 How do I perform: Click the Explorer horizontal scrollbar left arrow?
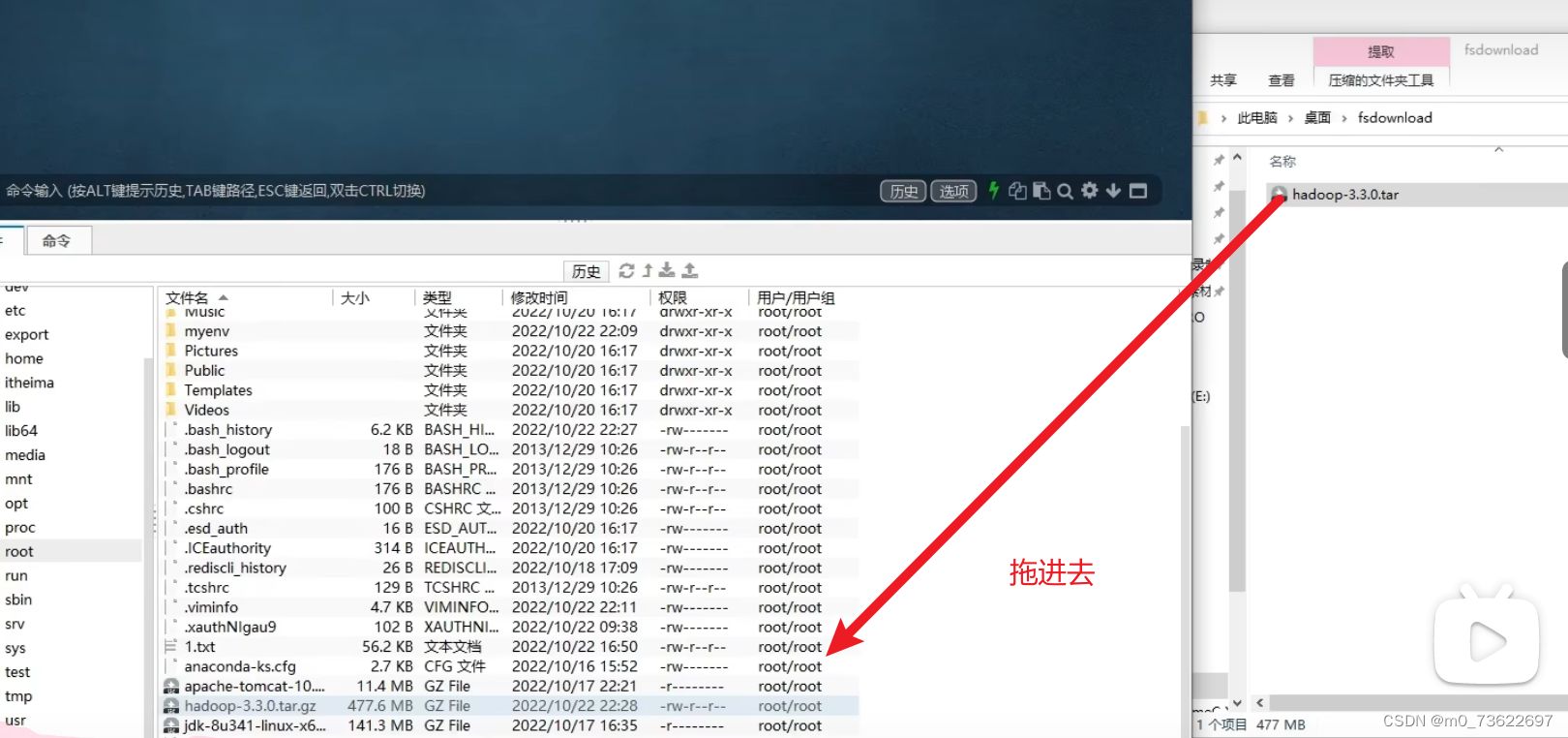tap(1259, 703)
